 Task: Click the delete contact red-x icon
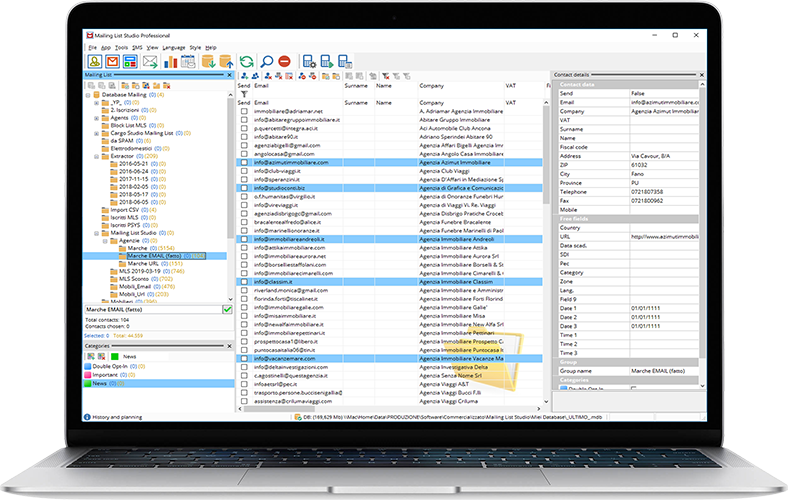coord(268,76)
